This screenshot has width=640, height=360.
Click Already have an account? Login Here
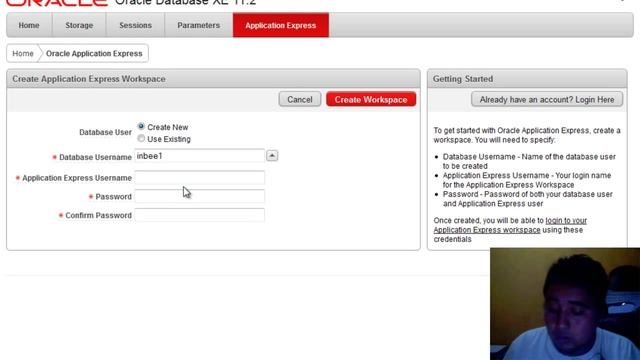547,99
